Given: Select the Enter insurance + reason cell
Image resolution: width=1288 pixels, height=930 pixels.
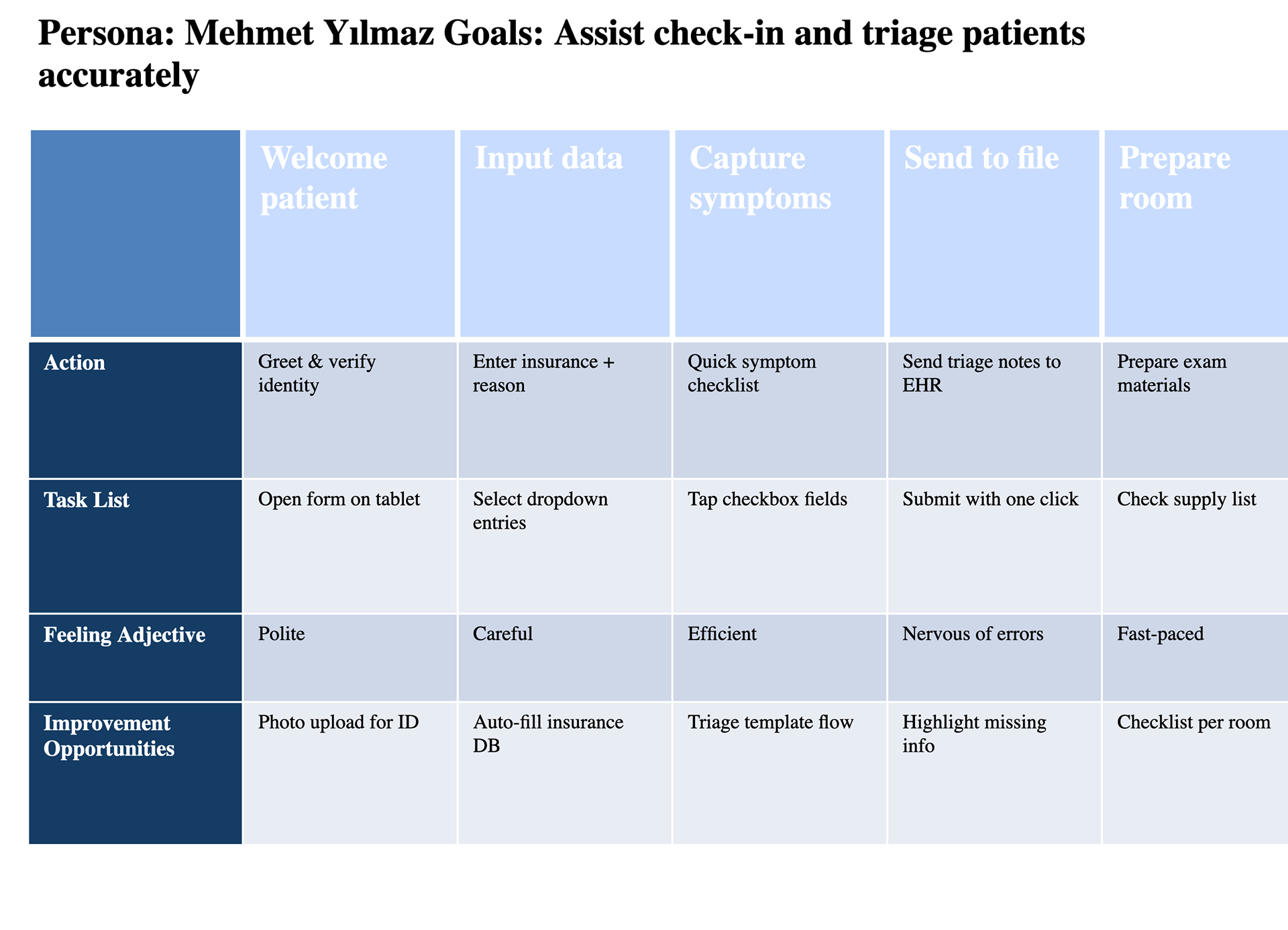Looking at the screenshot, I should pos(565,410).
